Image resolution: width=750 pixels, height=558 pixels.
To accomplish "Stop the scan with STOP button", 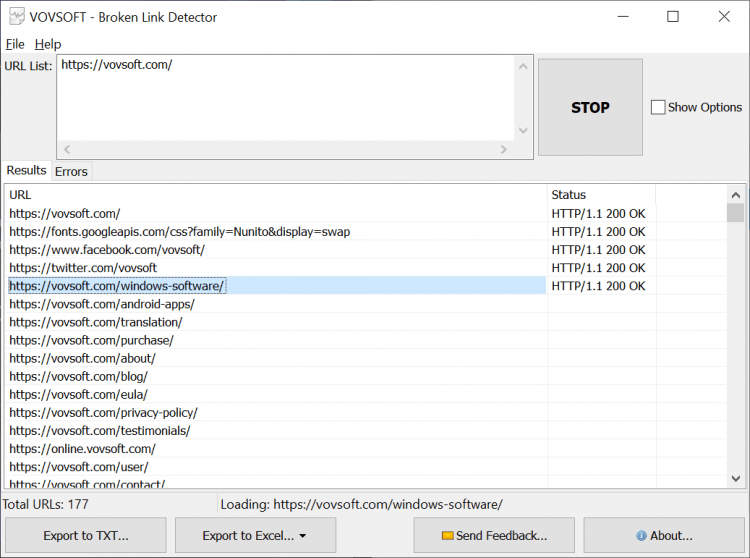I will pos(590,107).
